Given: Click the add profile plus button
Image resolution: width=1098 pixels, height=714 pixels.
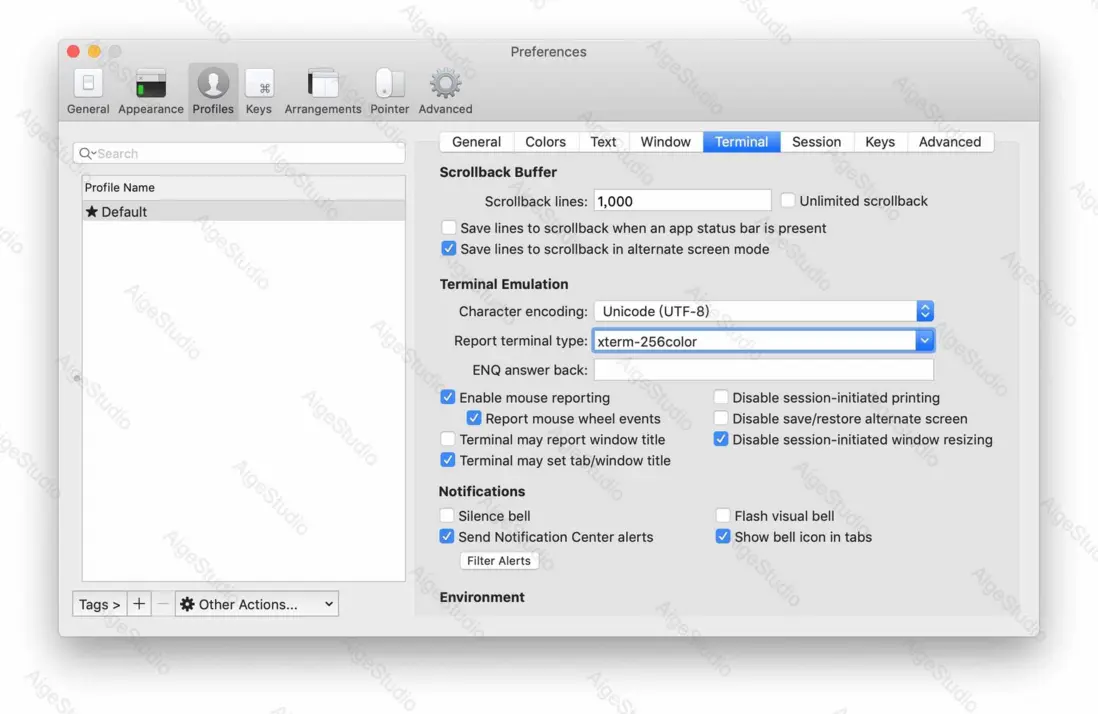Looking at the screenshot, I should [x=139, y=603].
